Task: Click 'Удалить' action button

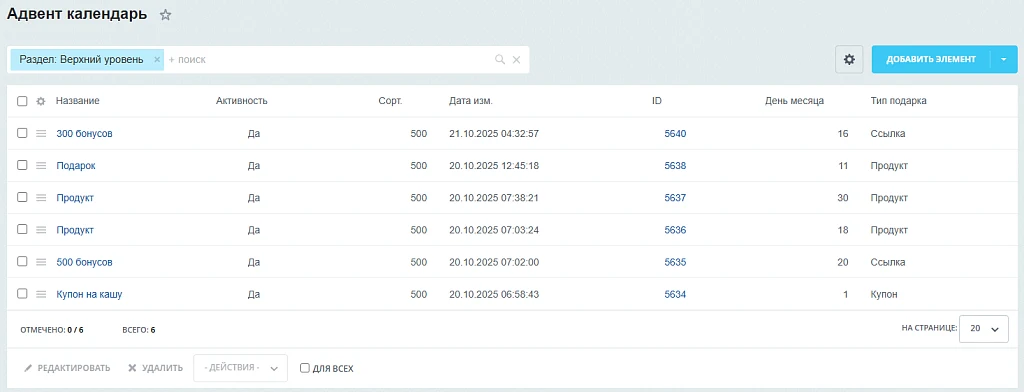Action: [x=155, y=368]
